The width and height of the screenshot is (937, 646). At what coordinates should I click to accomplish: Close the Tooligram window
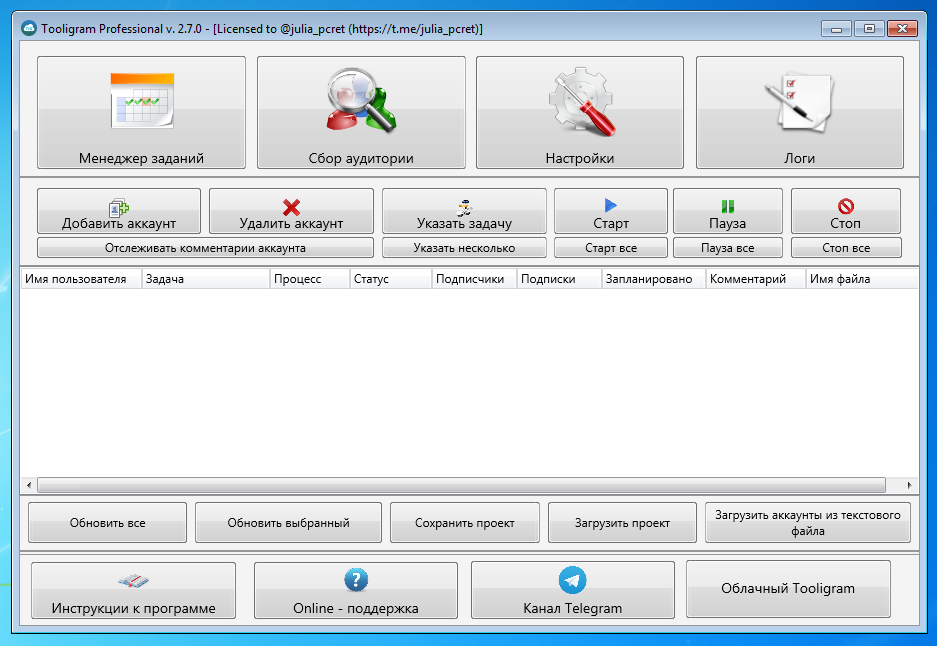tap(902, 29)
